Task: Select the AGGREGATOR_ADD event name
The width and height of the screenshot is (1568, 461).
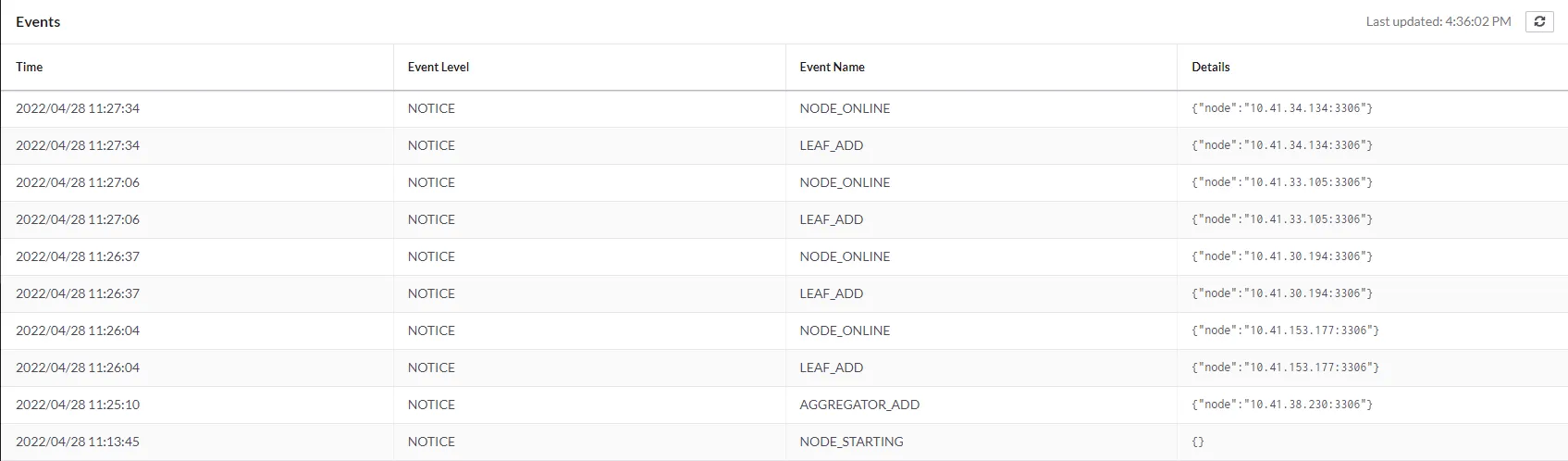Action: pyautogui.click(x=859, y=405)
